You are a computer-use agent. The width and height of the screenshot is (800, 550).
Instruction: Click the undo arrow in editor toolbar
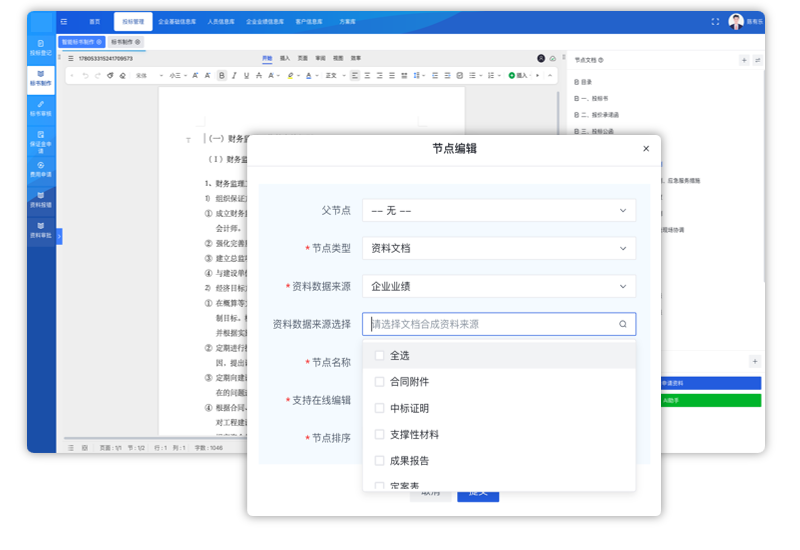(x=85, y=76)
